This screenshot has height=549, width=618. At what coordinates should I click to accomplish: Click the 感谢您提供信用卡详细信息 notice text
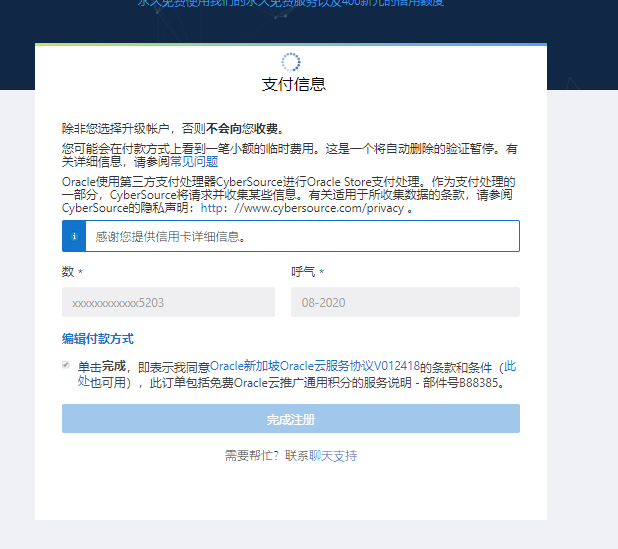170,237
